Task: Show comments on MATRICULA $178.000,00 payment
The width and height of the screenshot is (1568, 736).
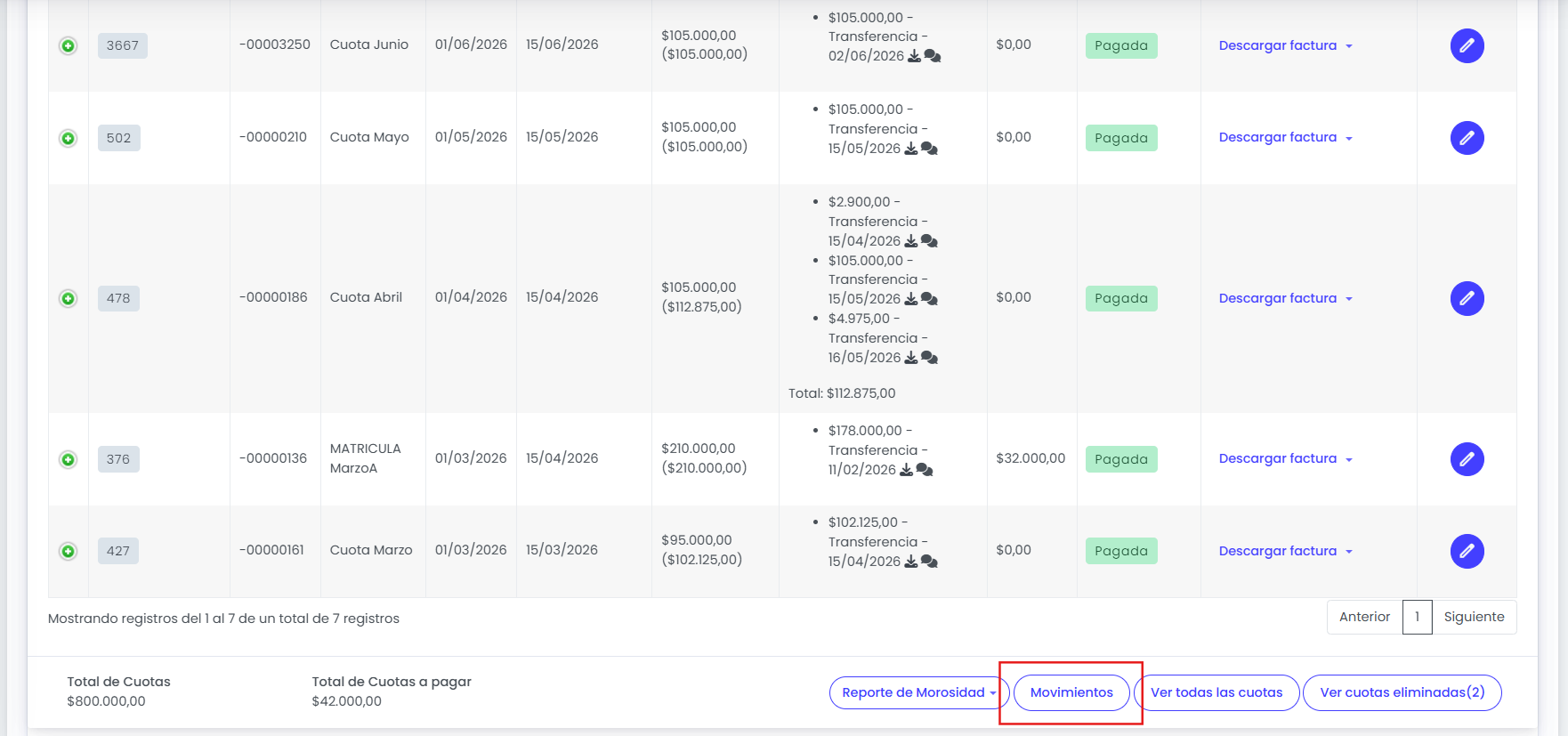Action: click(x=925, y=470)
